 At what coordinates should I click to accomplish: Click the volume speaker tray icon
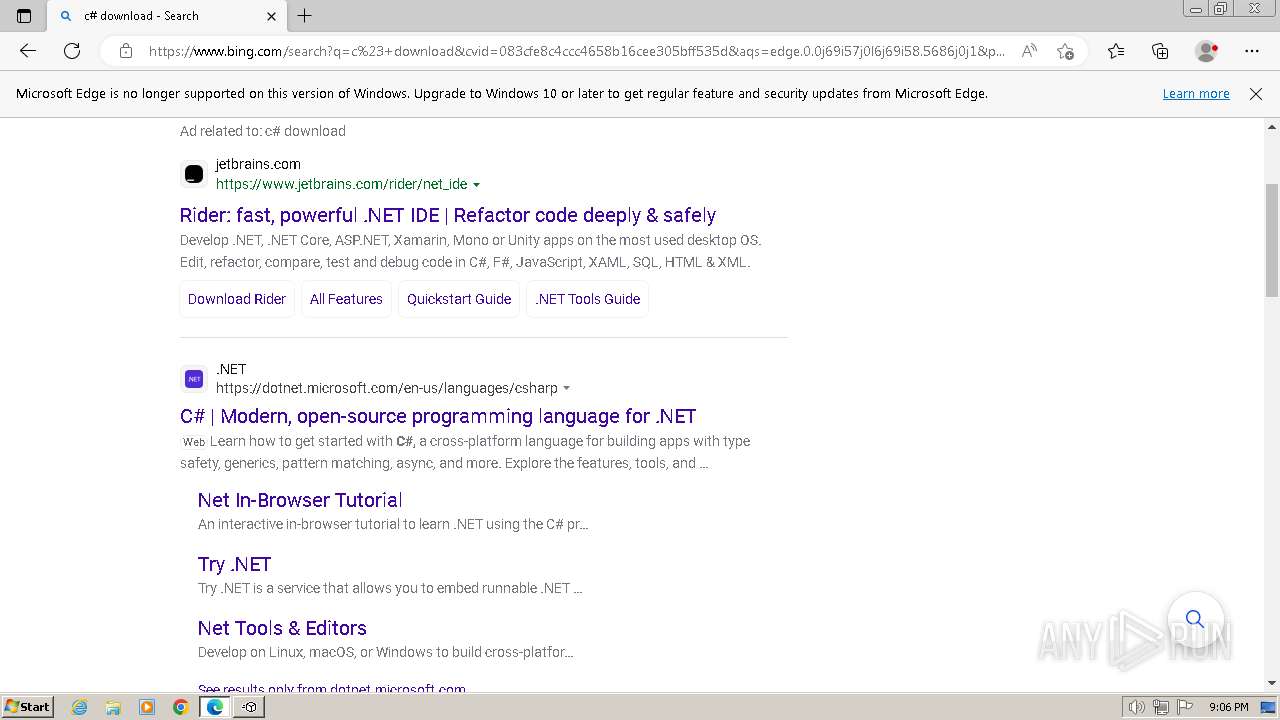point(1137,707)
